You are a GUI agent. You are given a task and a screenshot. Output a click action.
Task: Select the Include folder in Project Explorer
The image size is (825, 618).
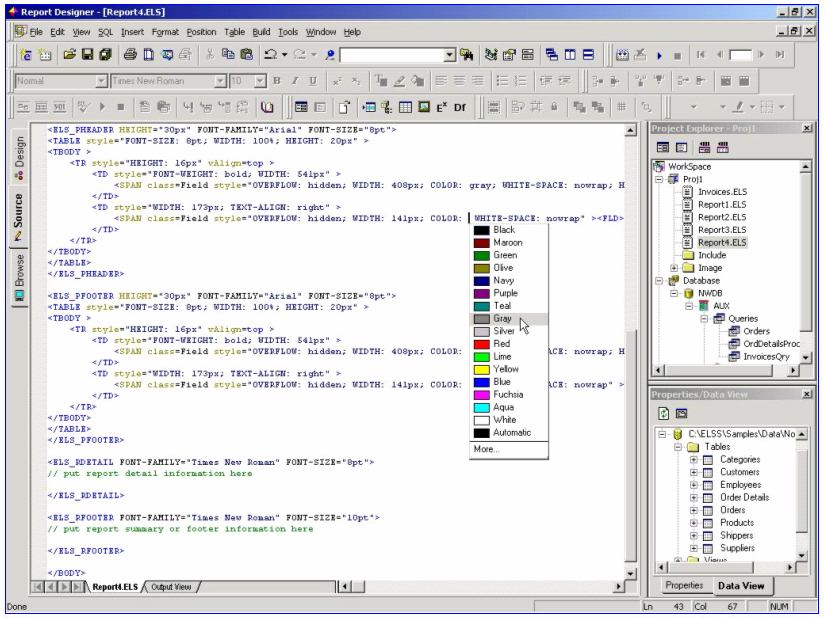(712, 255)
